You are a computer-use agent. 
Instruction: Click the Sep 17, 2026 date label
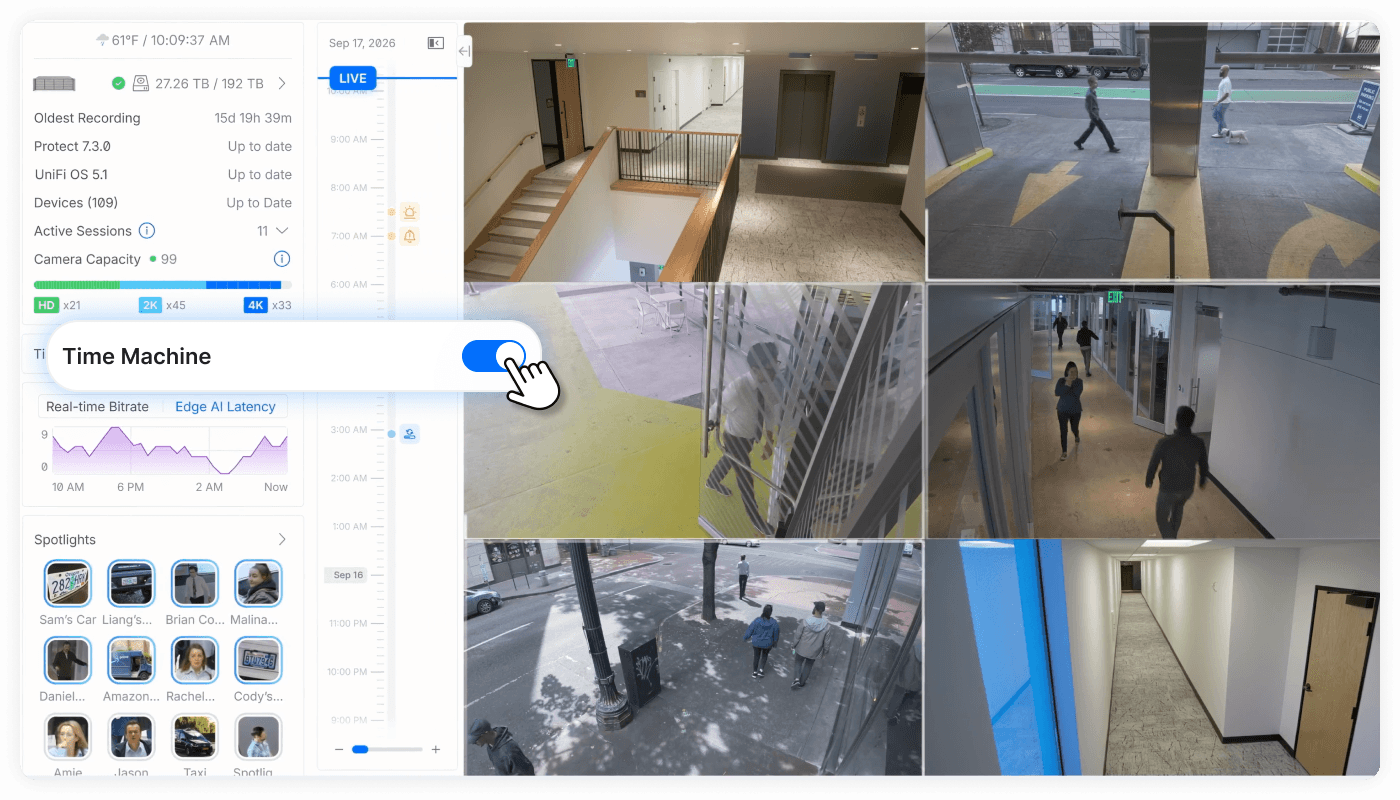[x=362, y=43]
